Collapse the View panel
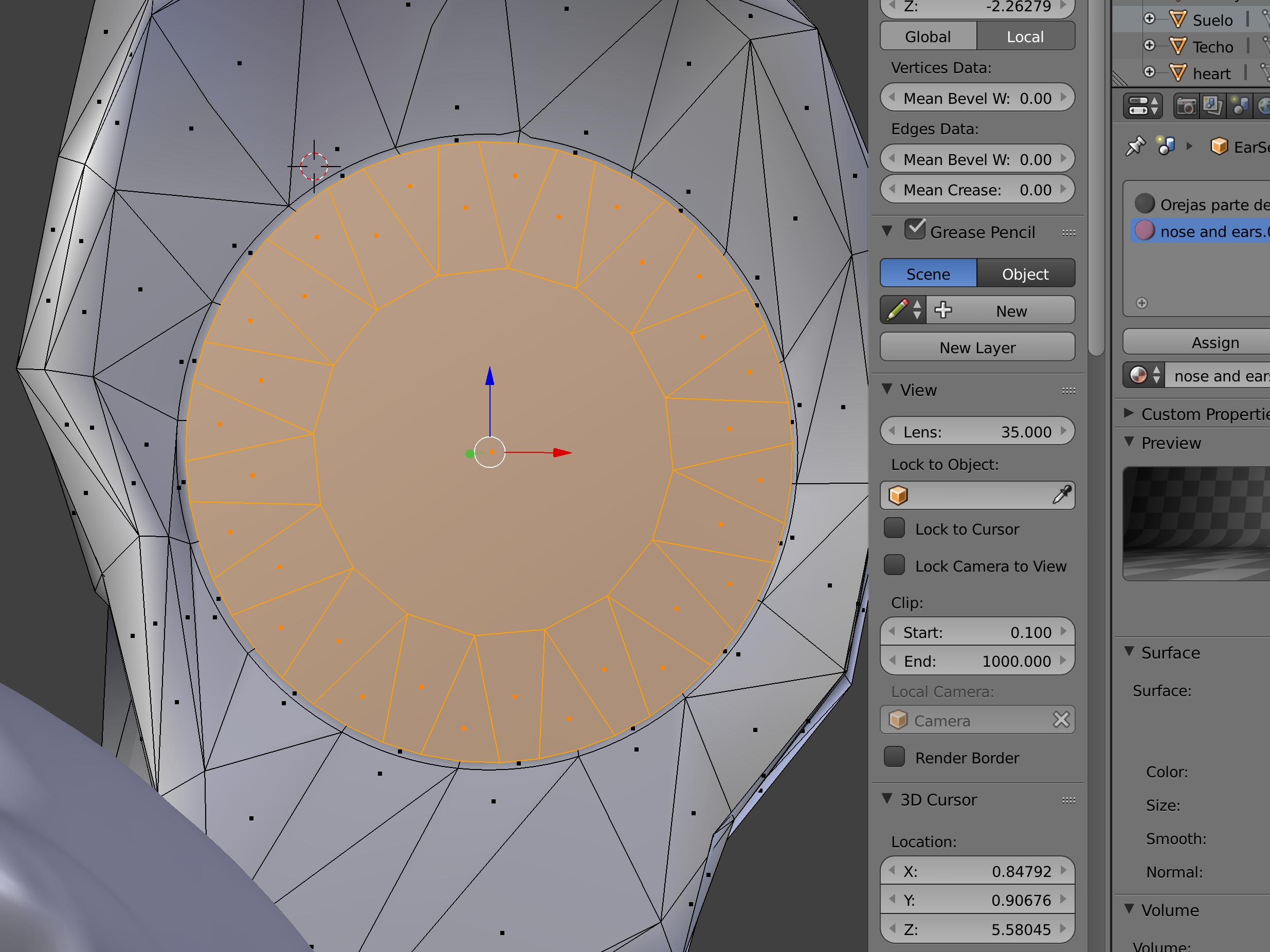Viewport: 1270px width, 952px height. click(887, 389)
